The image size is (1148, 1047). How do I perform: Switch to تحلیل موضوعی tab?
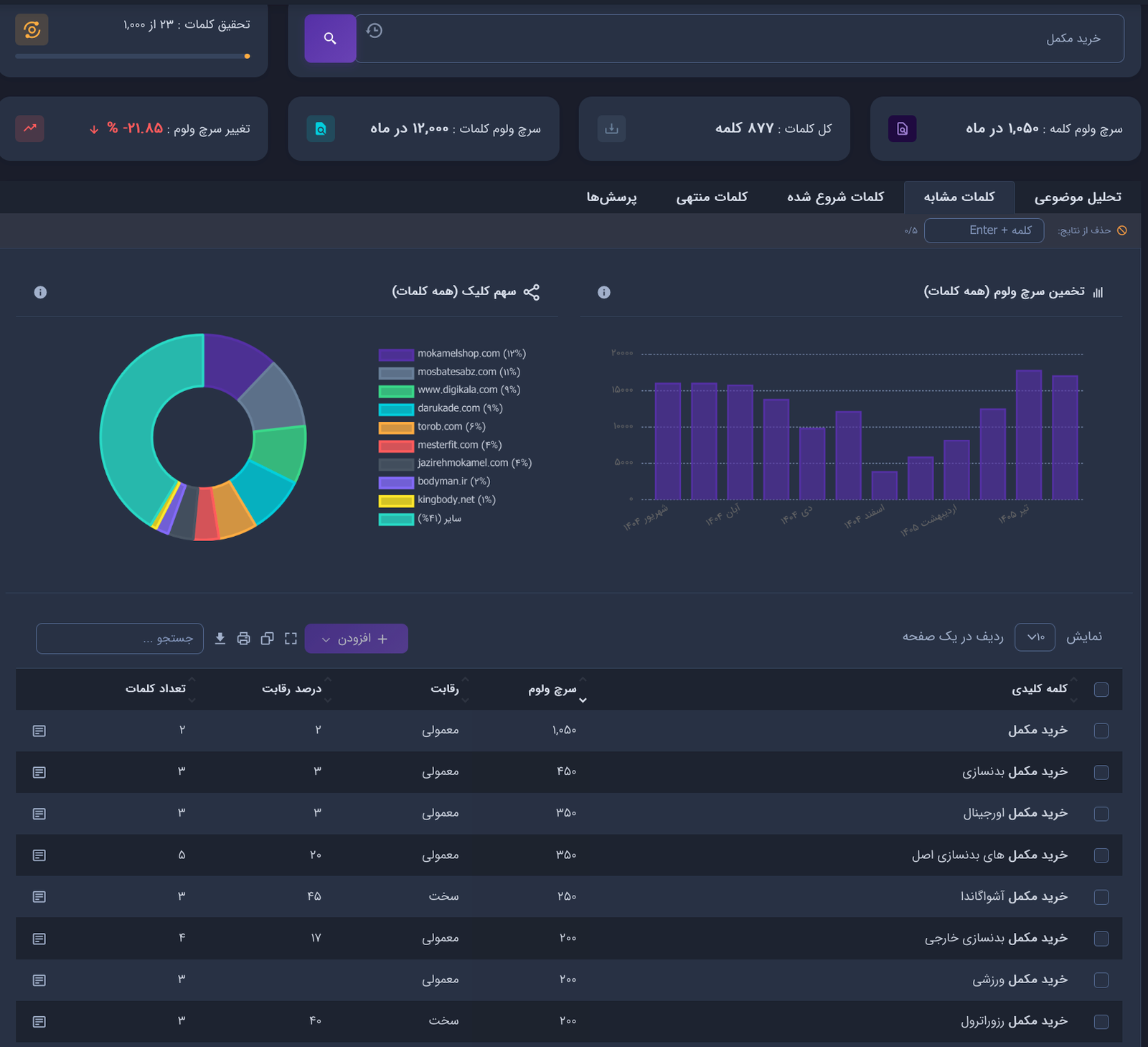point(1078,197)
